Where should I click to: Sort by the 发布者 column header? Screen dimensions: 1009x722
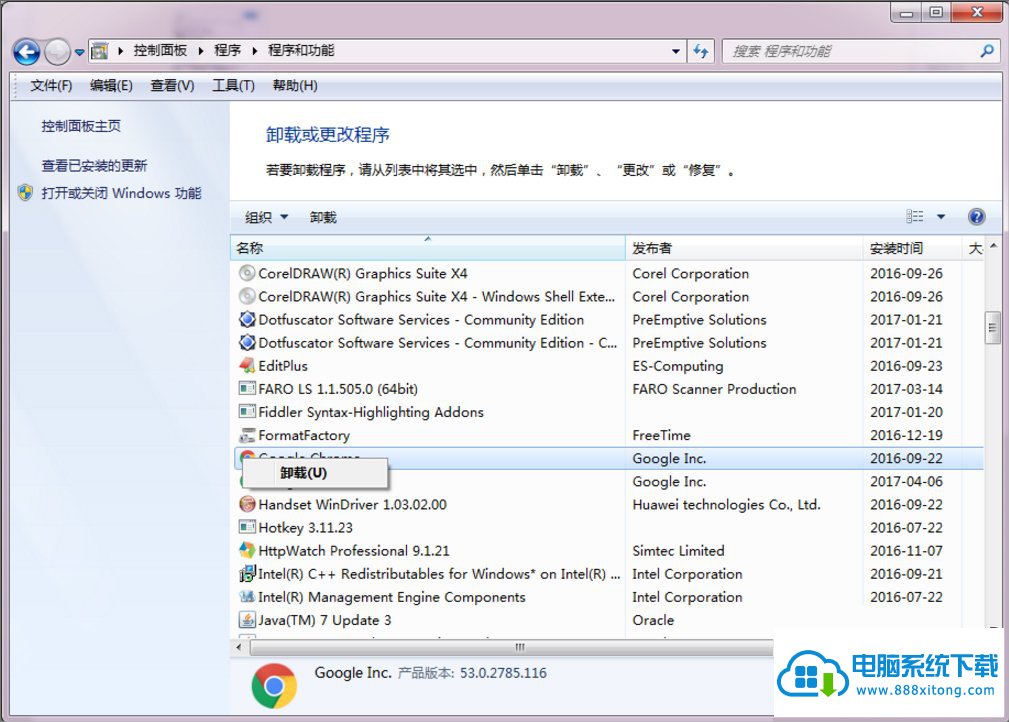pos(744,248)
